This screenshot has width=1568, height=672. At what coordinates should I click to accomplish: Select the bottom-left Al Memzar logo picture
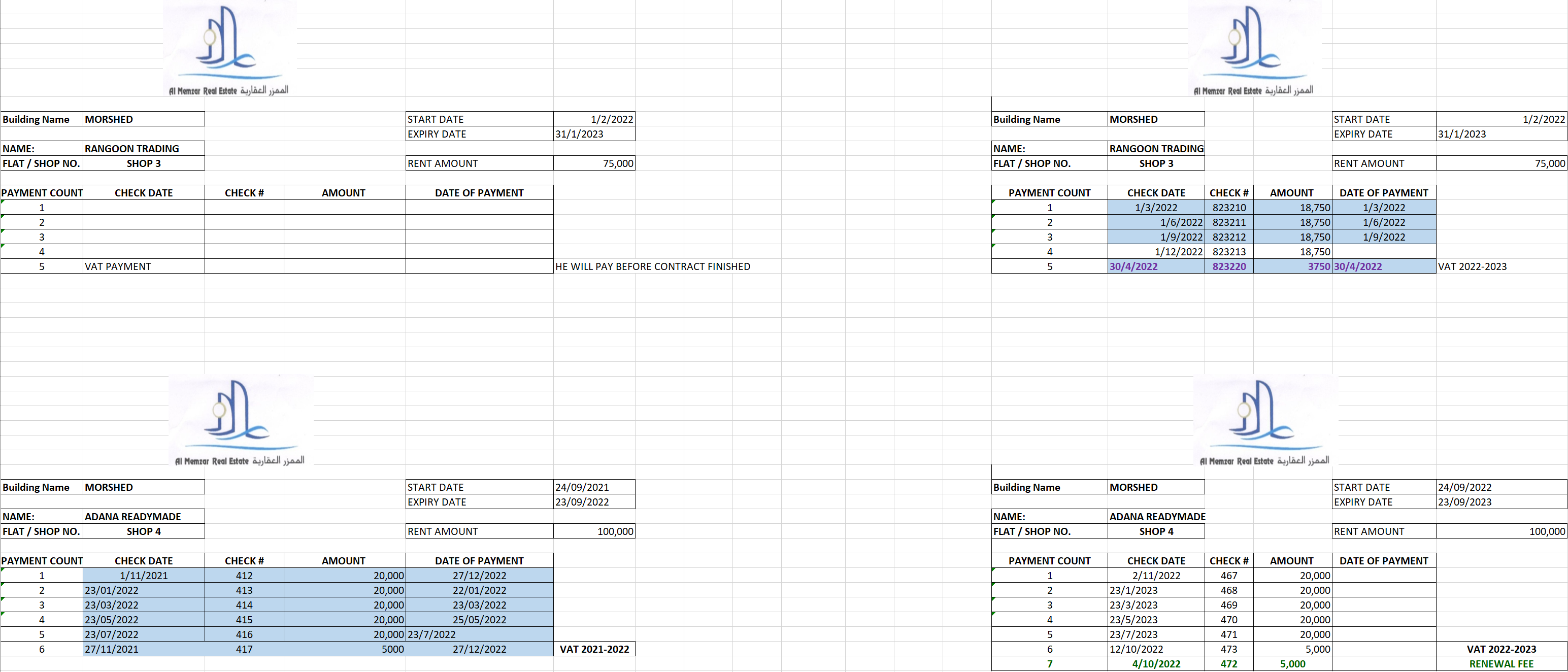coord(241,420)
